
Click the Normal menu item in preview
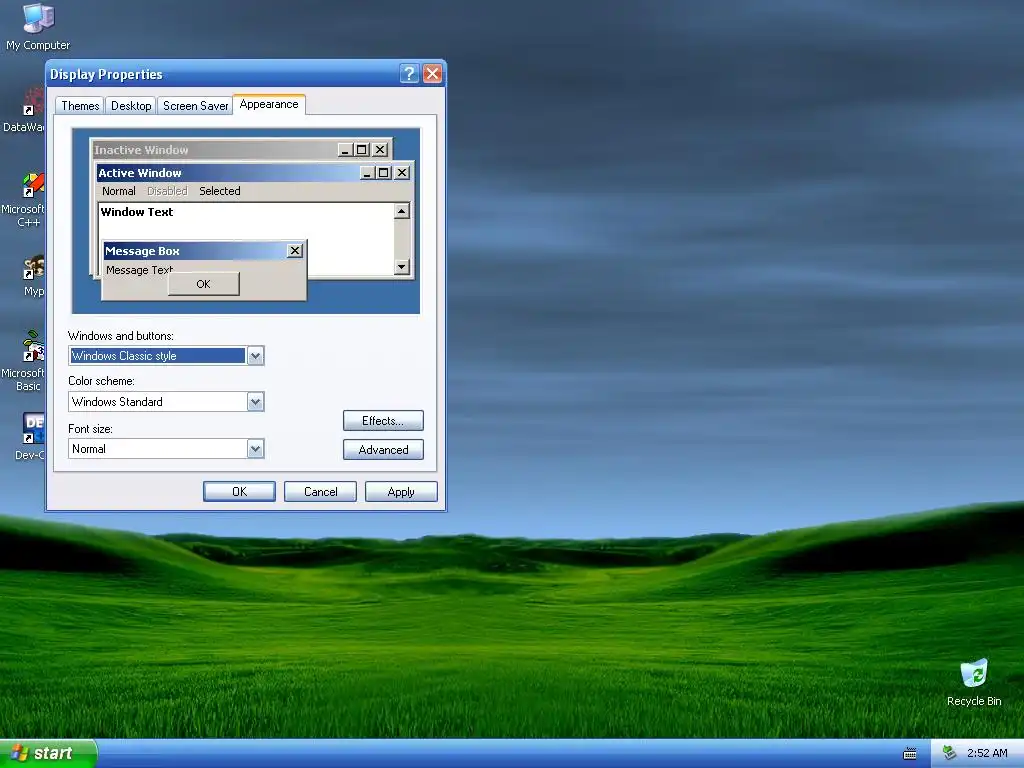(119, 191)
